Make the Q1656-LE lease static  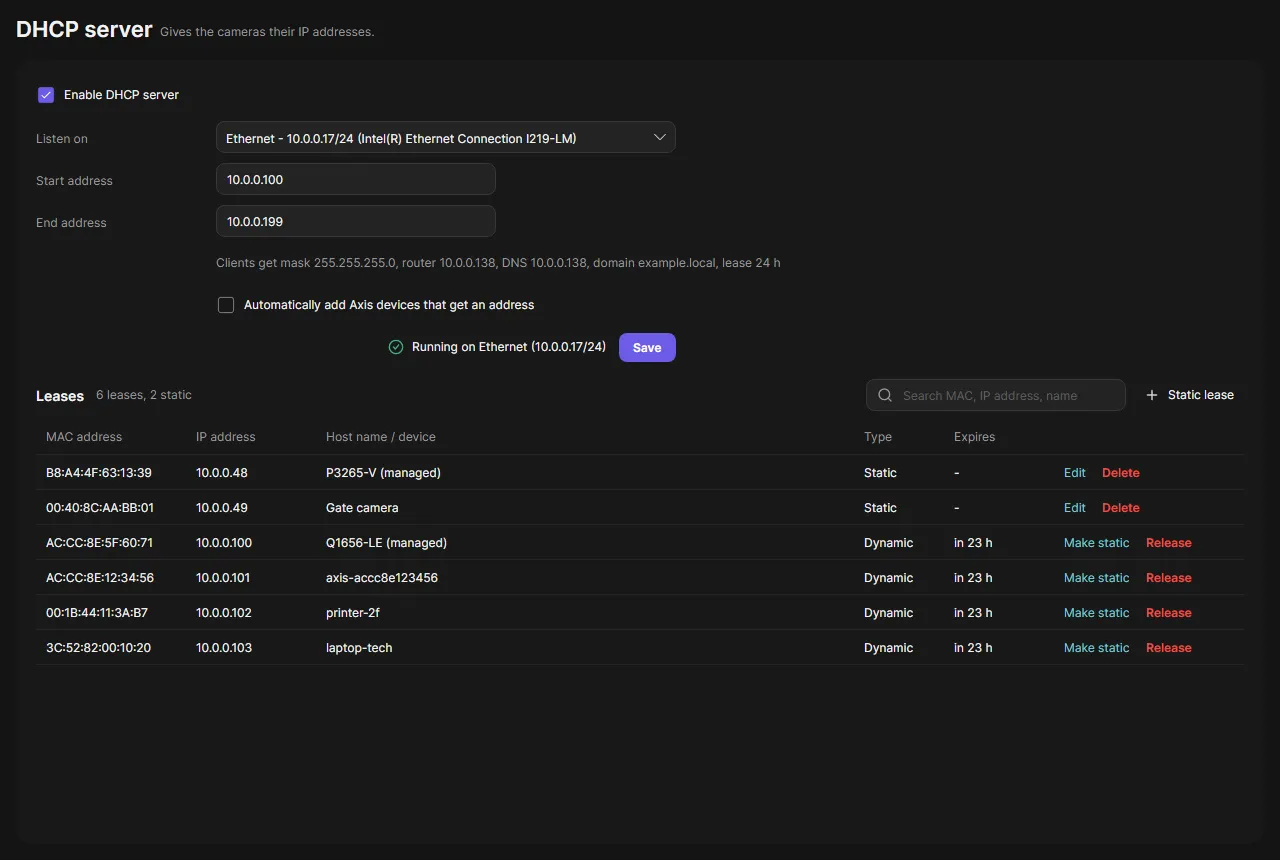(x=1096, y=543)
